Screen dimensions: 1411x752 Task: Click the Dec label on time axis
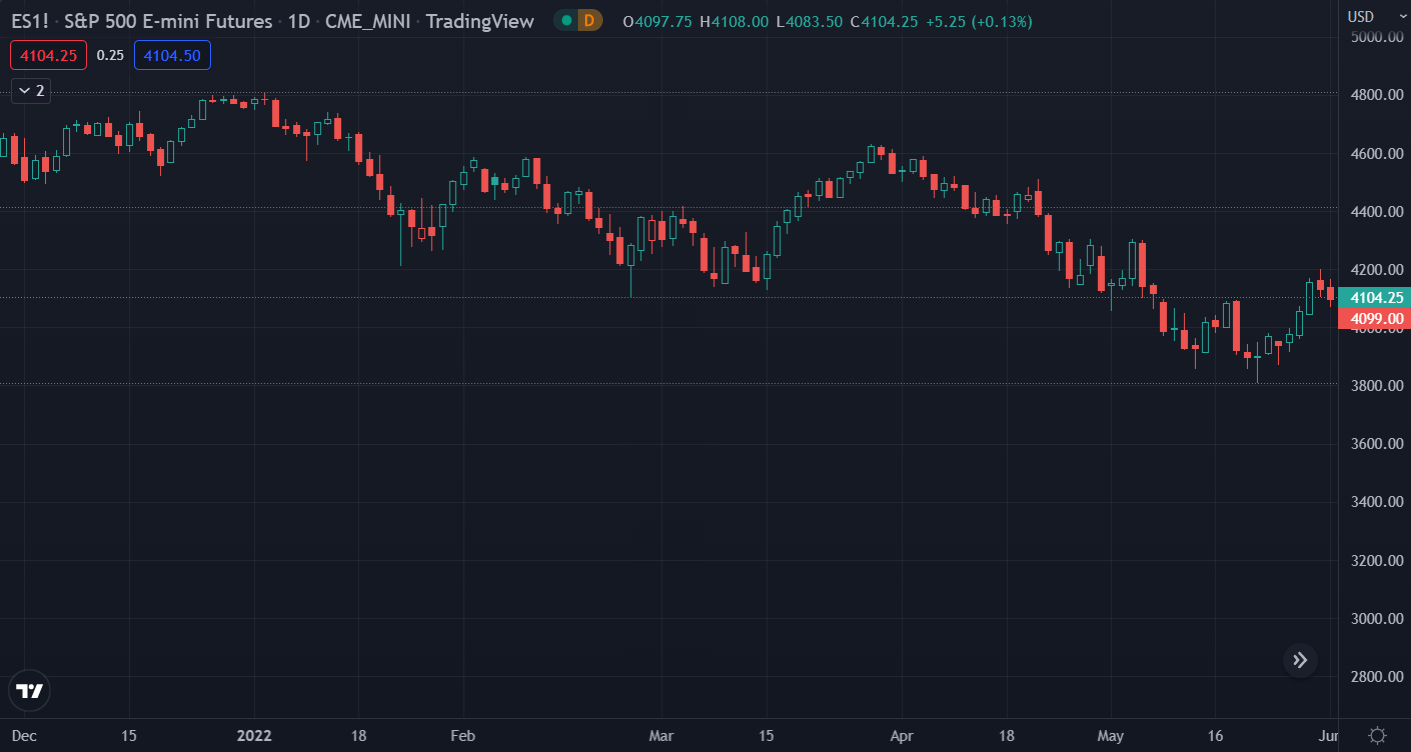click(24, 736)
